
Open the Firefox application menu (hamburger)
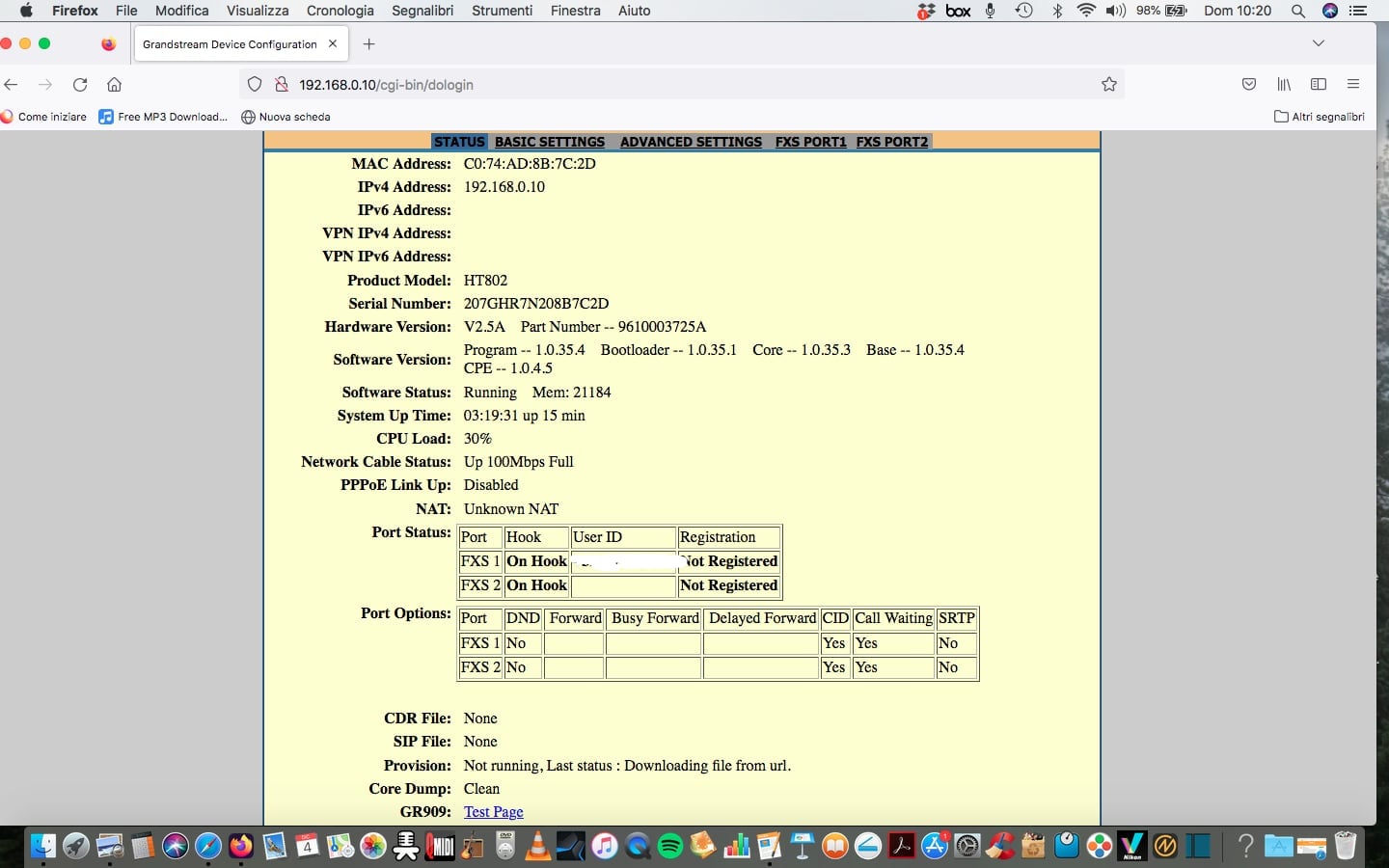click(1353, 85)
